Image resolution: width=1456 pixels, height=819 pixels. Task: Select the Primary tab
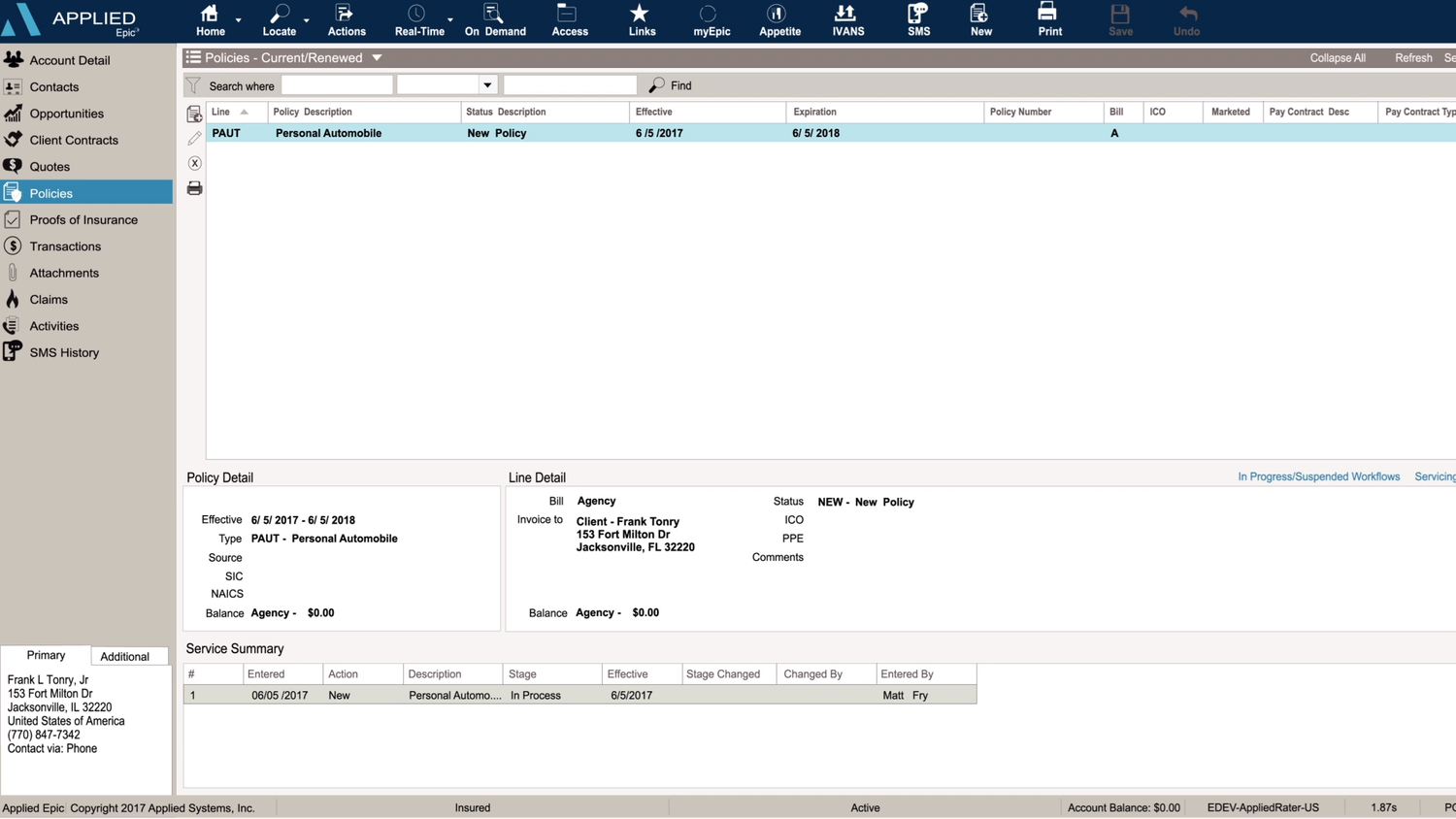46,655
